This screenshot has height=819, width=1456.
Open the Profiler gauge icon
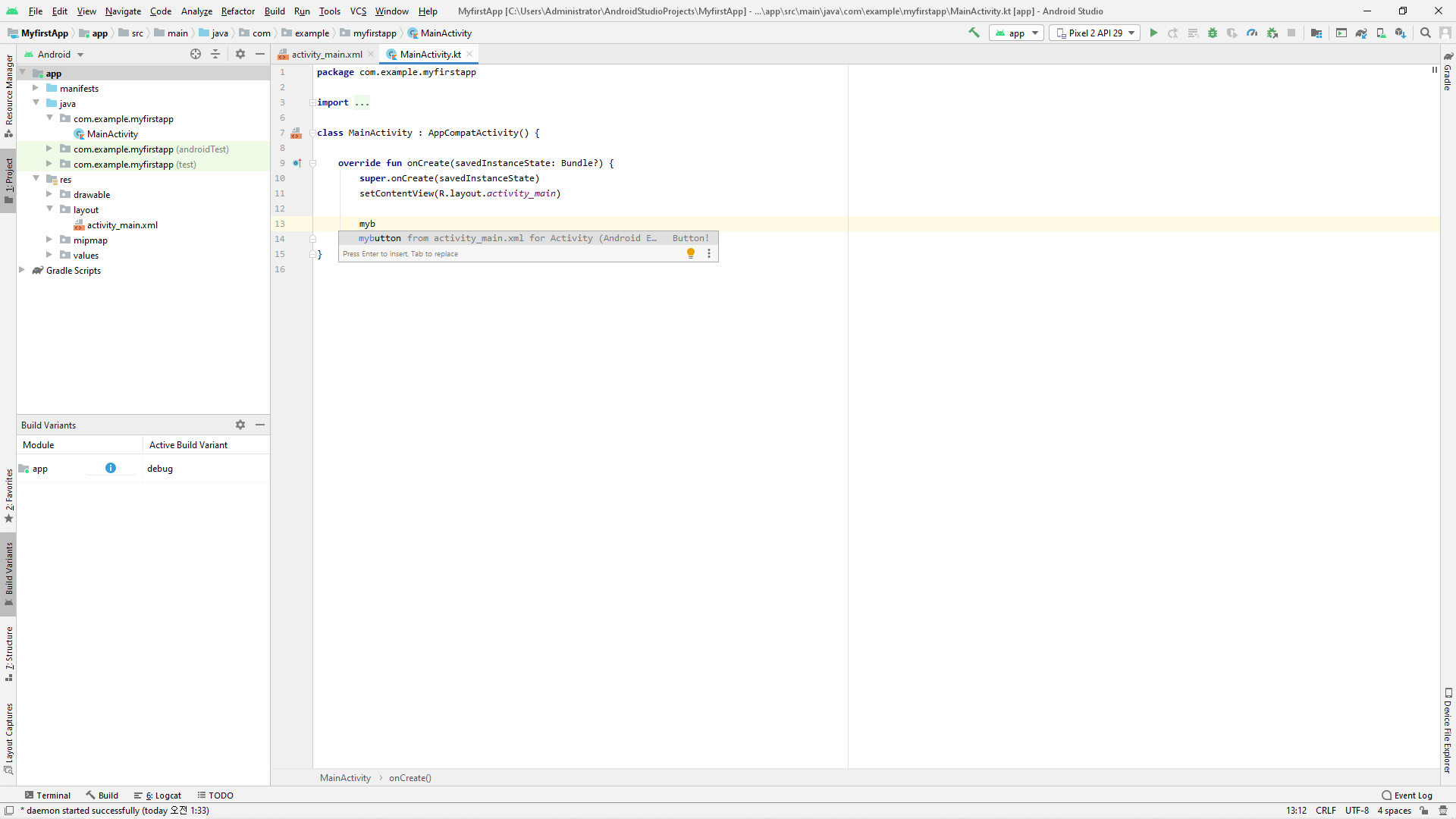click(x=1252, y=33)
